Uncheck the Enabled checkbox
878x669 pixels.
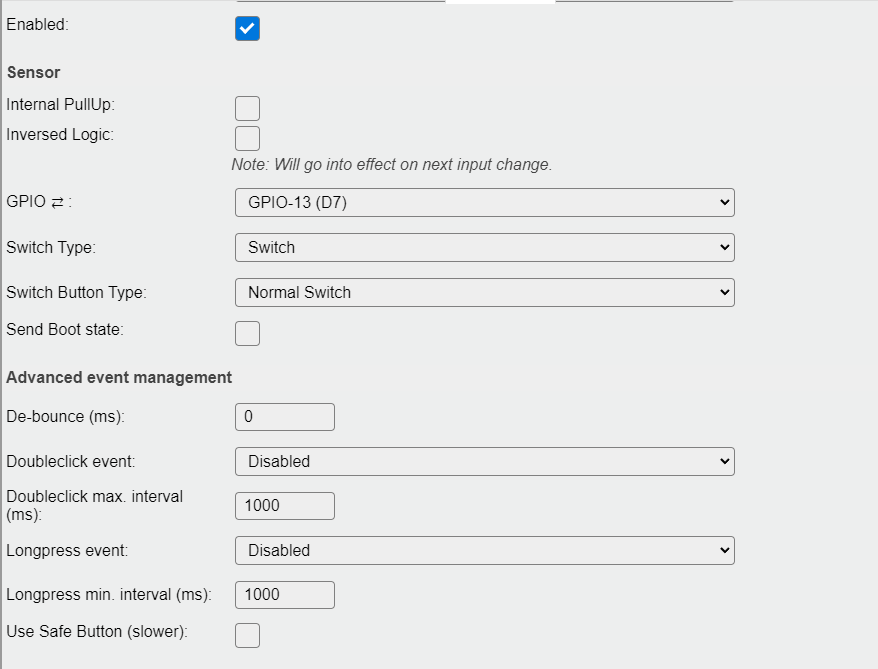point(247,29)
